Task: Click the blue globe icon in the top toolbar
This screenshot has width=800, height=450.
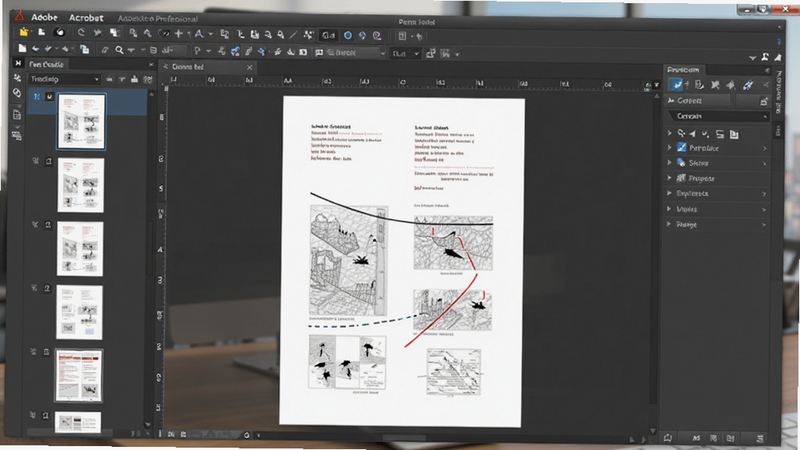Action: coord(362,35)
